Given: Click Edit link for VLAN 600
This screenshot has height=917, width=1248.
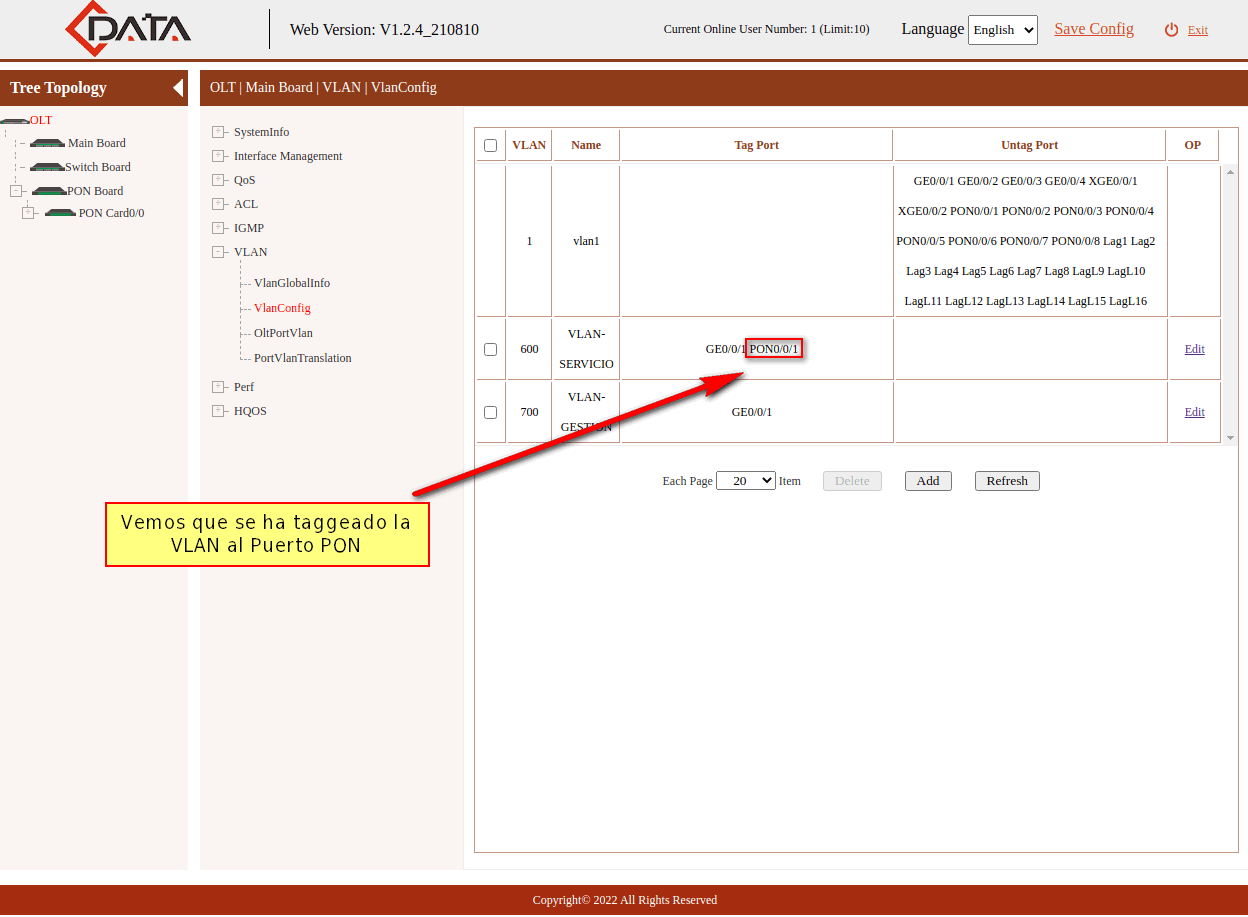Looking at the screenshot, I should [x=1194, y=349].
